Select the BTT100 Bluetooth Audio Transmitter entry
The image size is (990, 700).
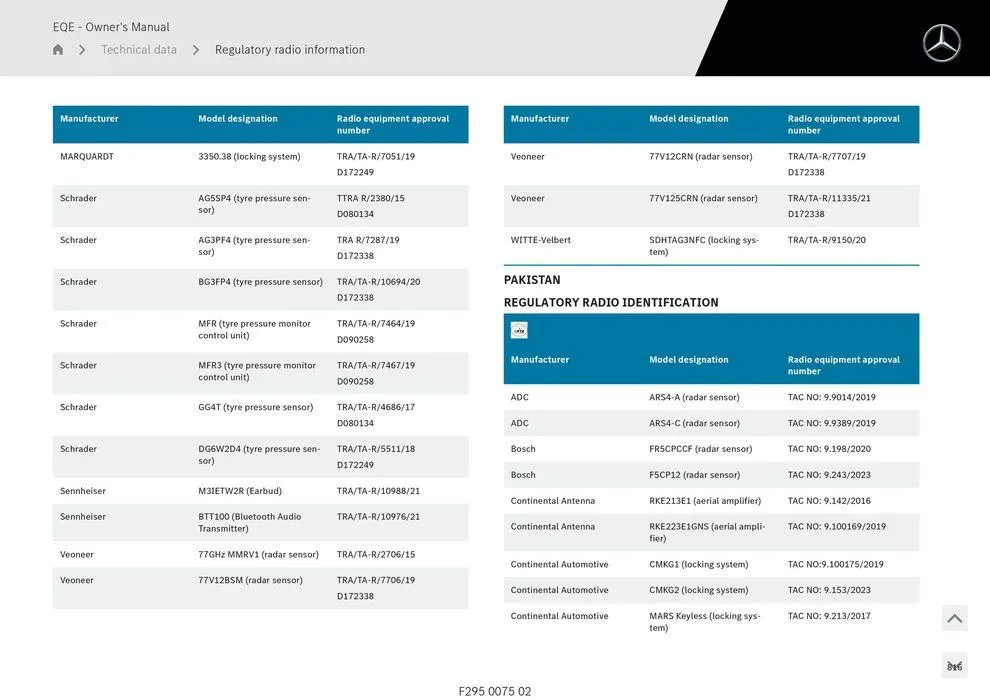click(250, 522)
